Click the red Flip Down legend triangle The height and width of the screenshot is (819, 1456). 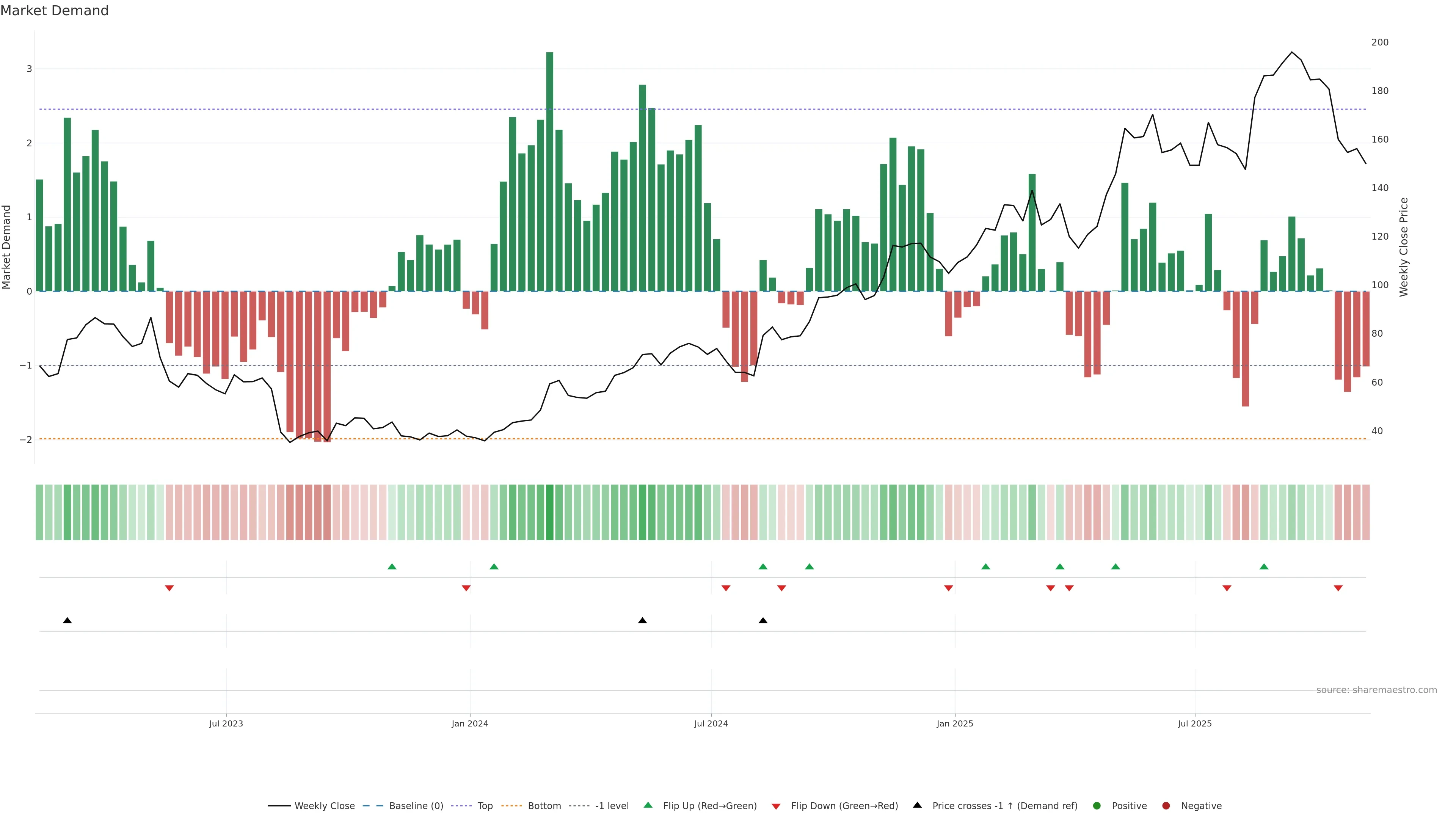(x=775, y=806)
